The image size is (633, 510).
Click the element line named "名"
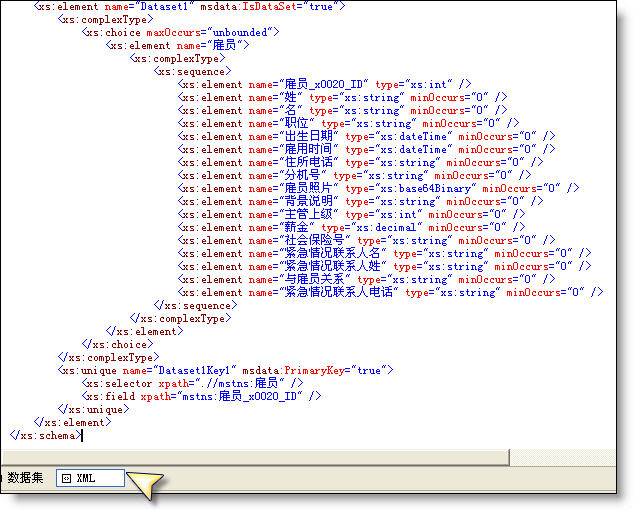[x=342, y=110]
